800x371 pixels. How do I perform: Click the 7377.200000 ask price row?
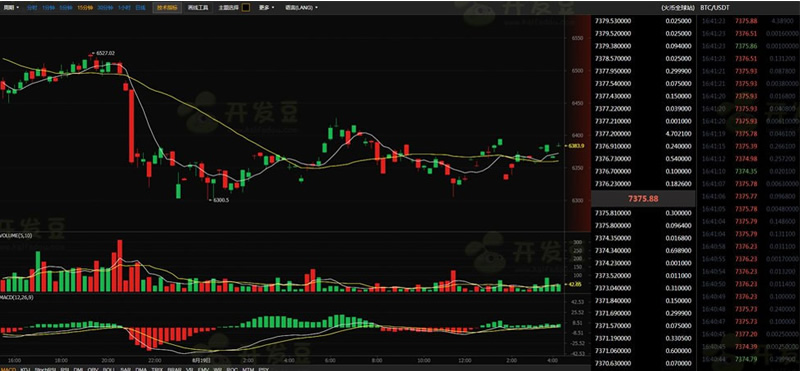[643, 134]
